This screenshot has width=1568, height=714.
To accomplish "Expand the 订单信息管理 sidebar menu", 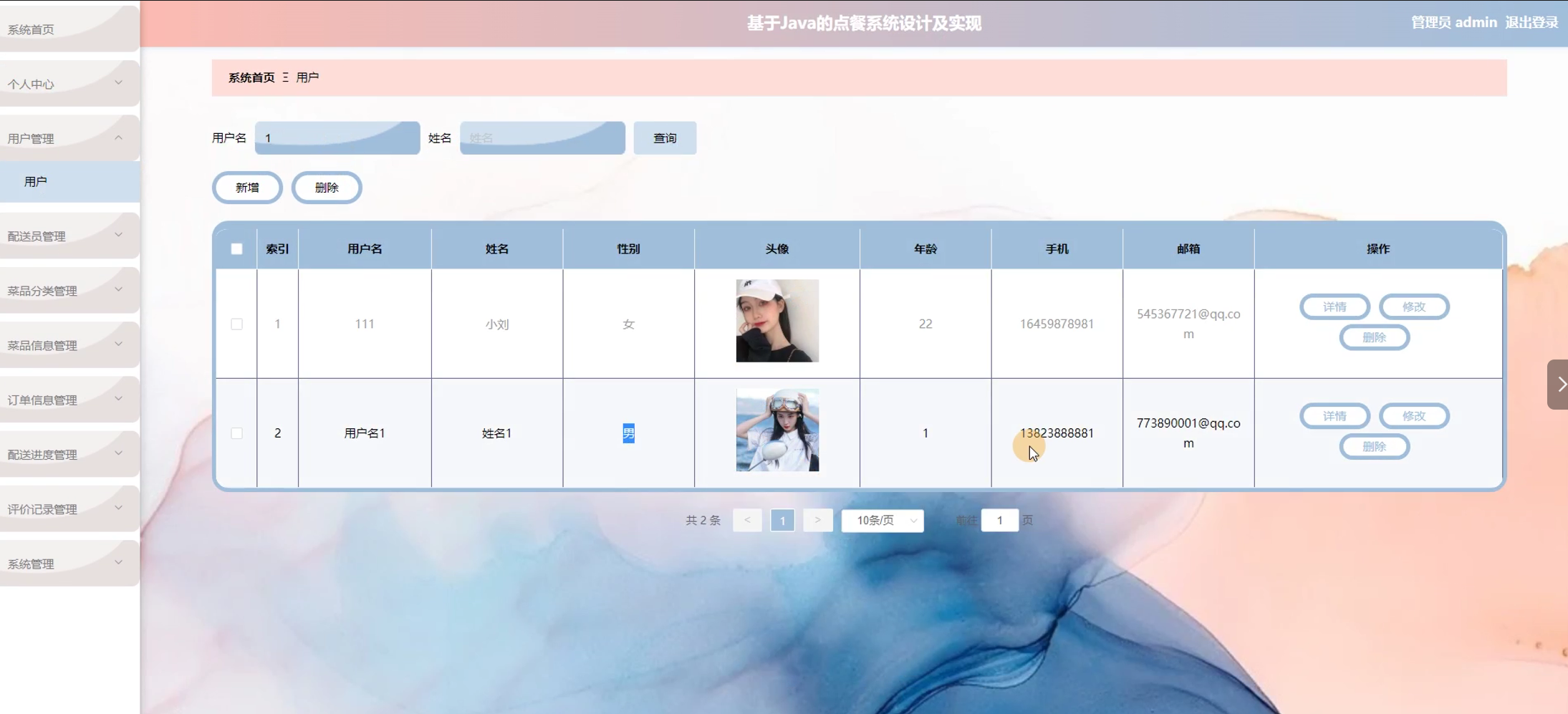I will pos(69,400).
